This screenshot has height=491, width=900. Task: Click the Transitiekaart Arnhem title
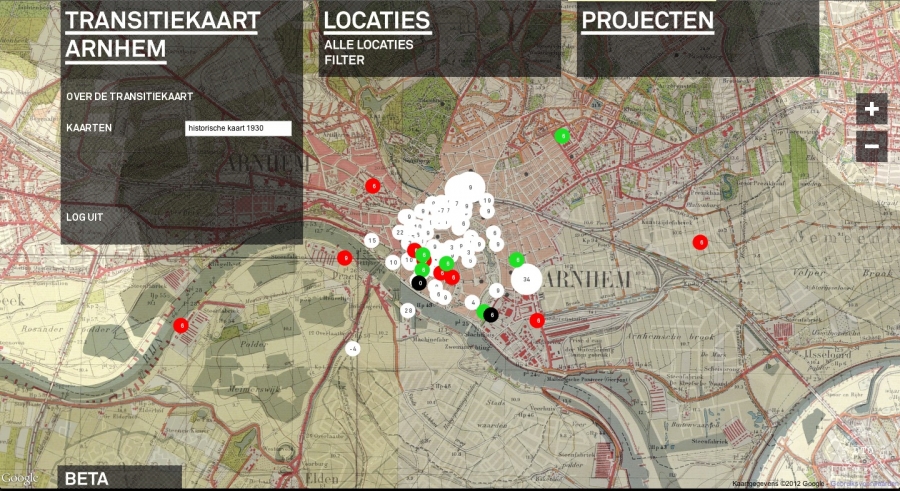coord(163,35)
